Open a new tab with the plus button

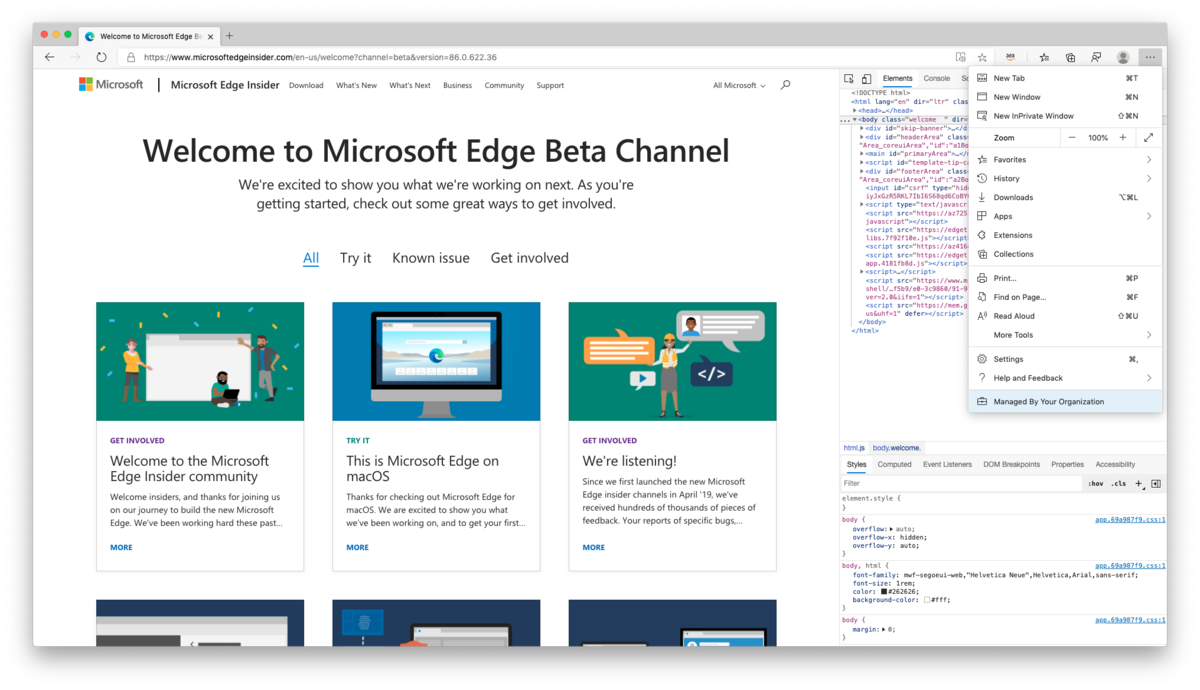click(x=229, y=36)
